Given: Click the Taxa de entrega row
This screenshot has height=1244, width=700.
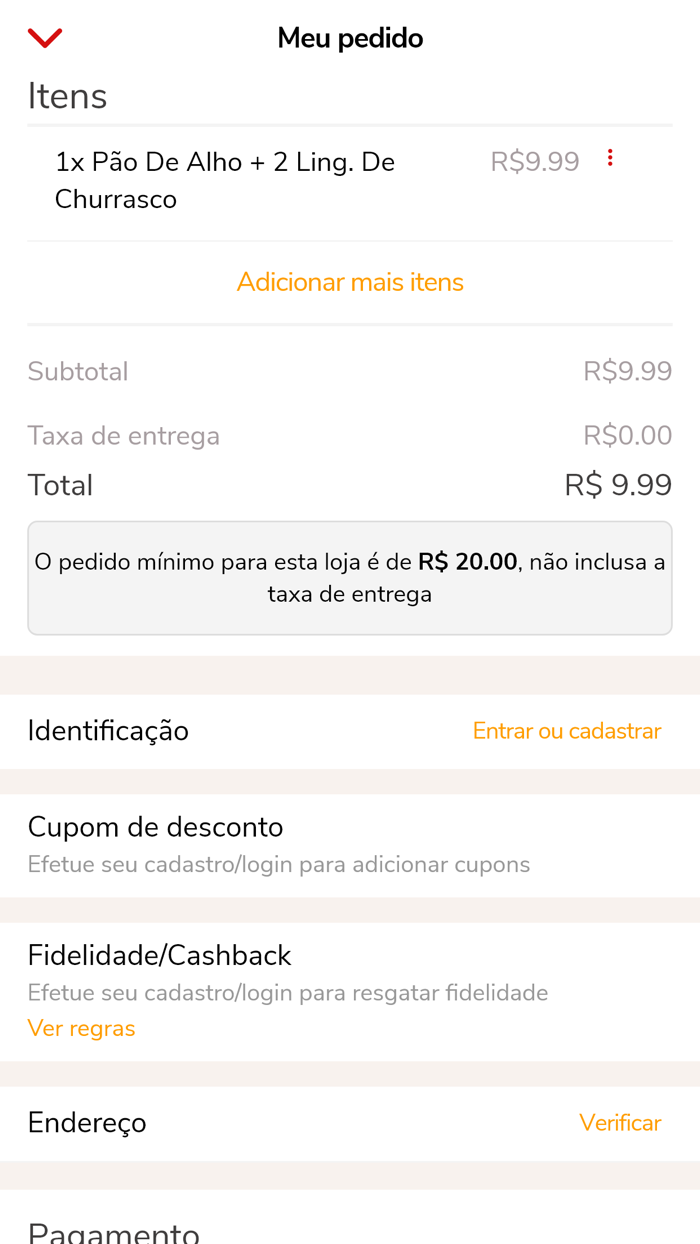Looking at the screenshot, I should pyautogui.click(x=124, y=434).
